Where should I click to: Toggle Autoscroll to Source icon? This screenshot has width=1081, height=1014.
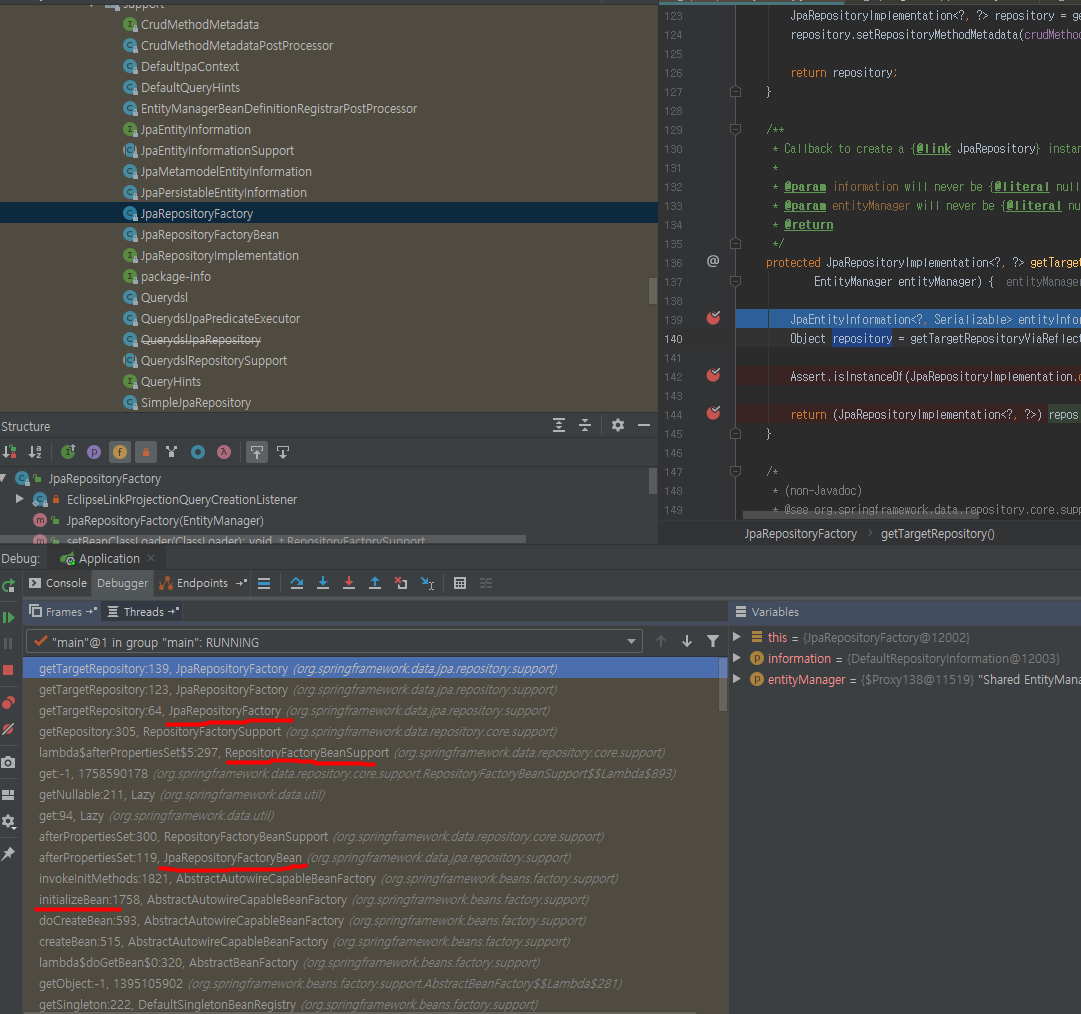(x=256, y=452)
